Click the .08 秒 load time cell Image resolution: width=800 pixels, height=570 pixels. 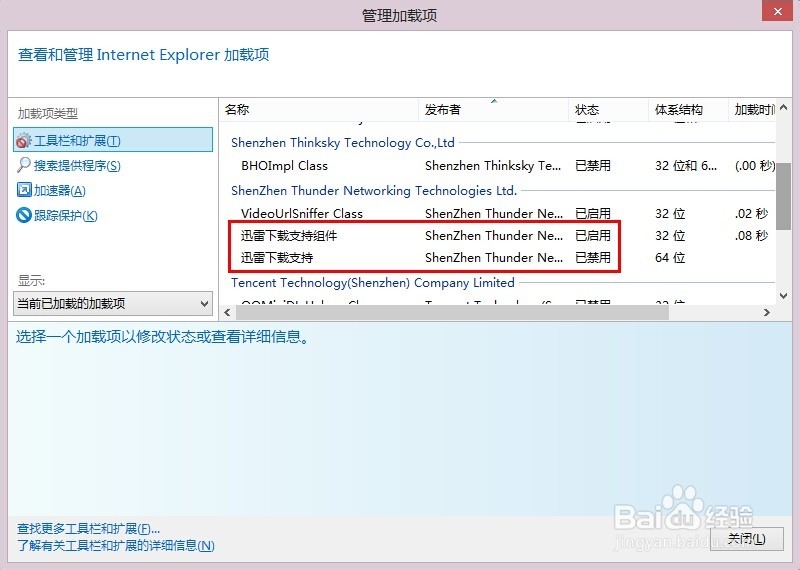coord(752,235)
